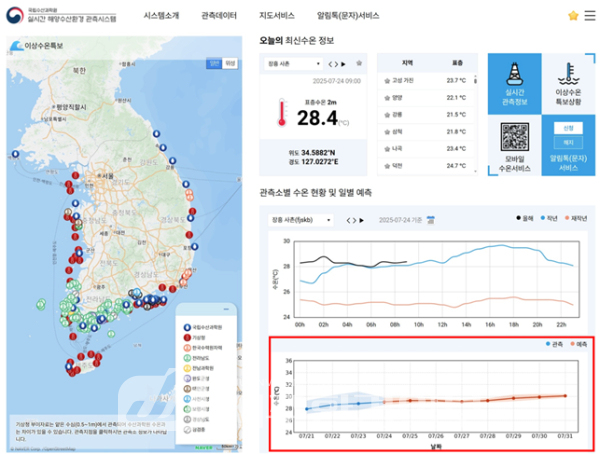Image resolution: width=600 pixels, height=454 pixels.
Task: Open the 이상수온 특보상황 thermometer tile
Action: coord(568,84)
